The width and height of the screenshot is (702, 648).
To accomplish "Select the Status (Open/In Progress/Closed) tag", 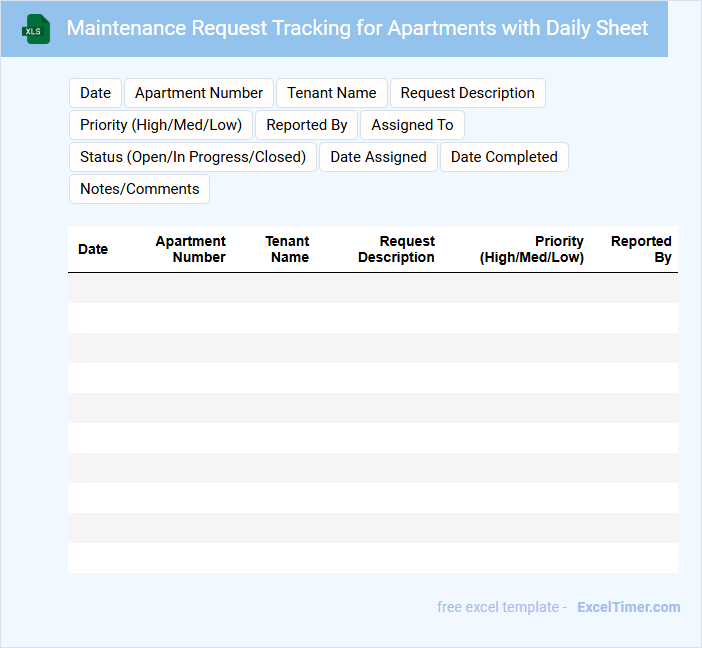I will [193, 157].
